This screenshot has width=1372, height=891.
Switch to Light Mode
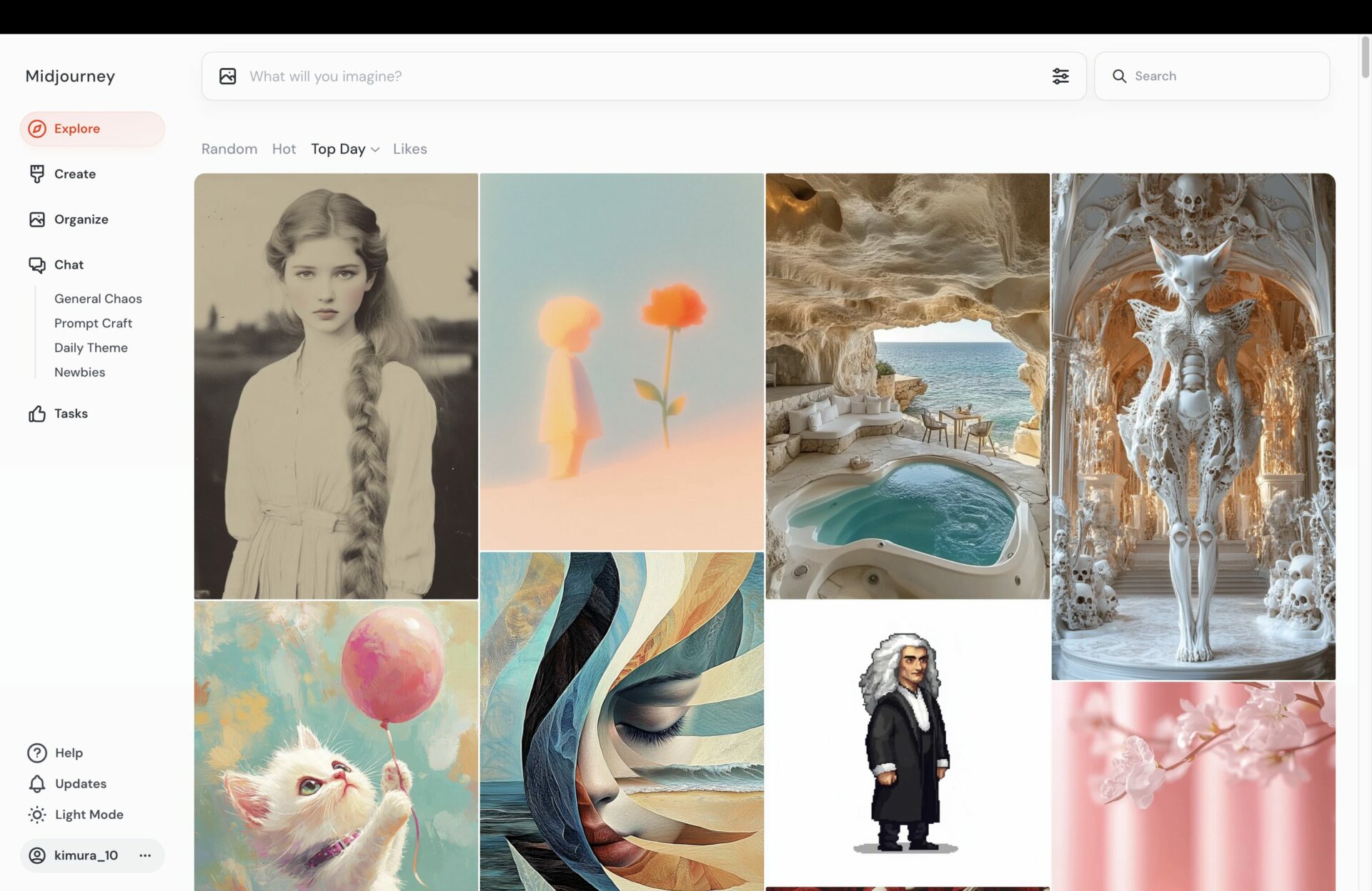pos(36,815)
